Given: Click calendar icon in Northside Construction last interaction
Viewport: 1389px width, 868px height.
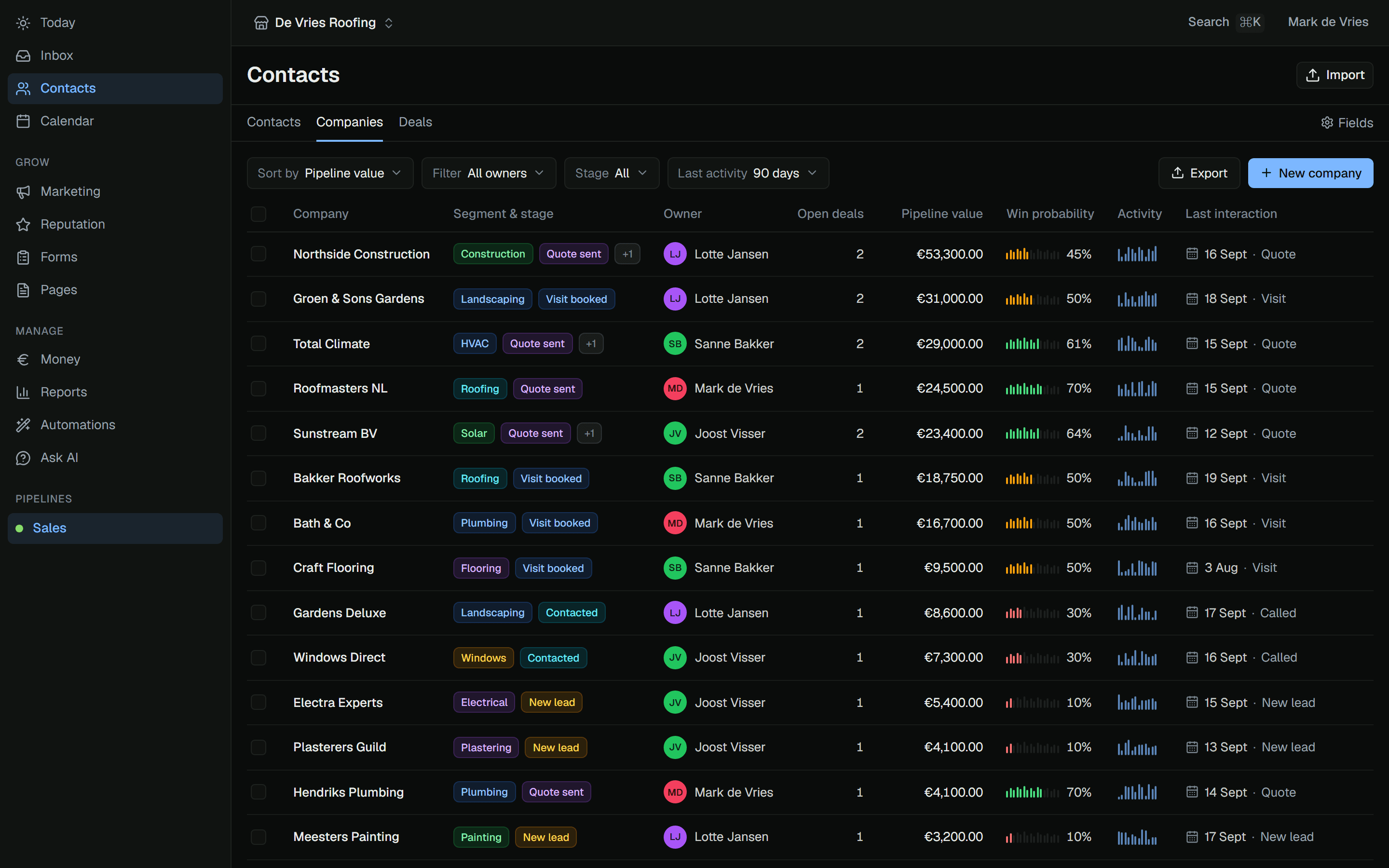Looking at the screenshot, I should 1192,254.
